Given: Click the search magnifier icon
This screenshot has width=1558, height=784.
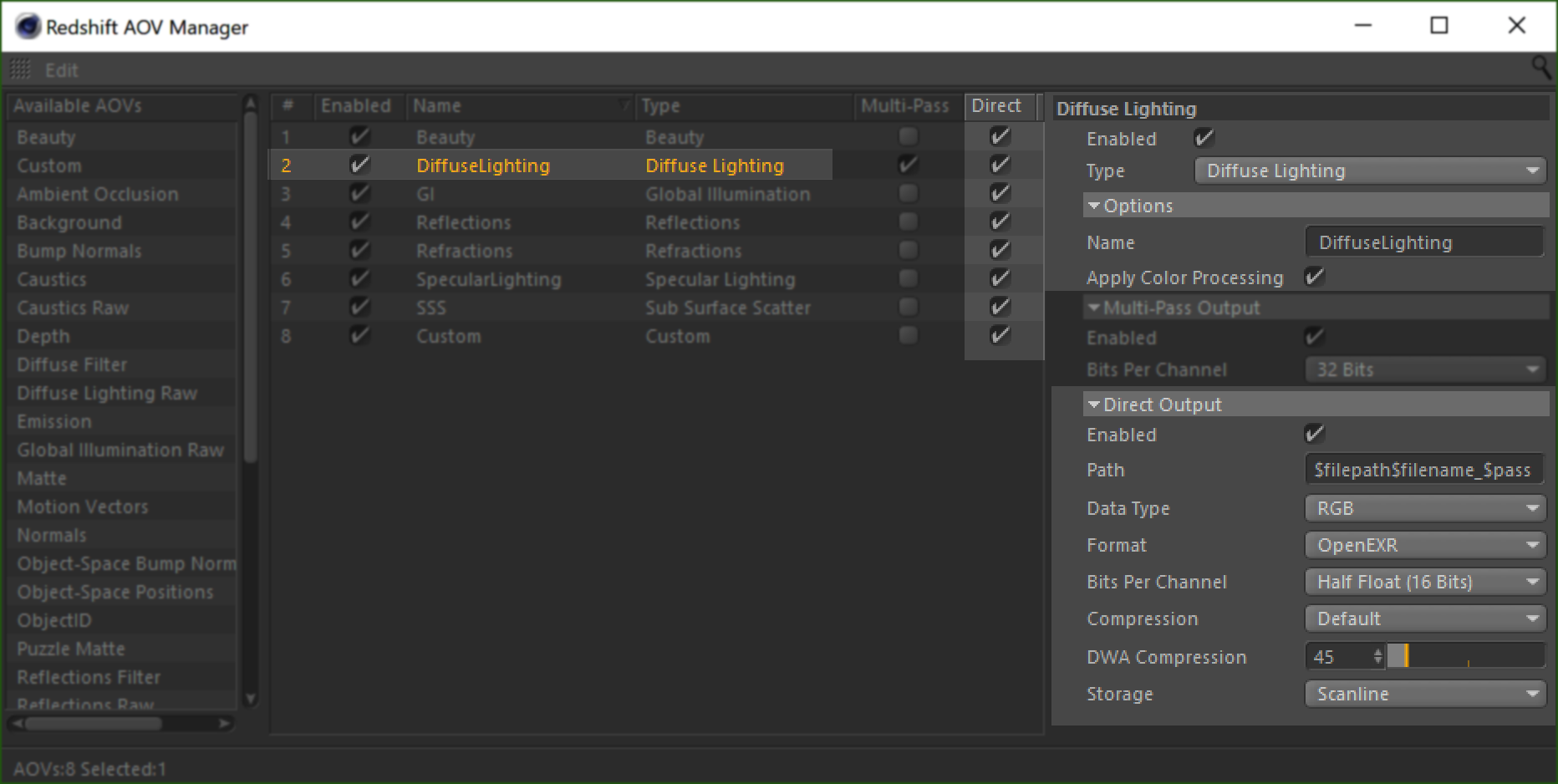Looking at the screenshot, I should [1540, 67].
